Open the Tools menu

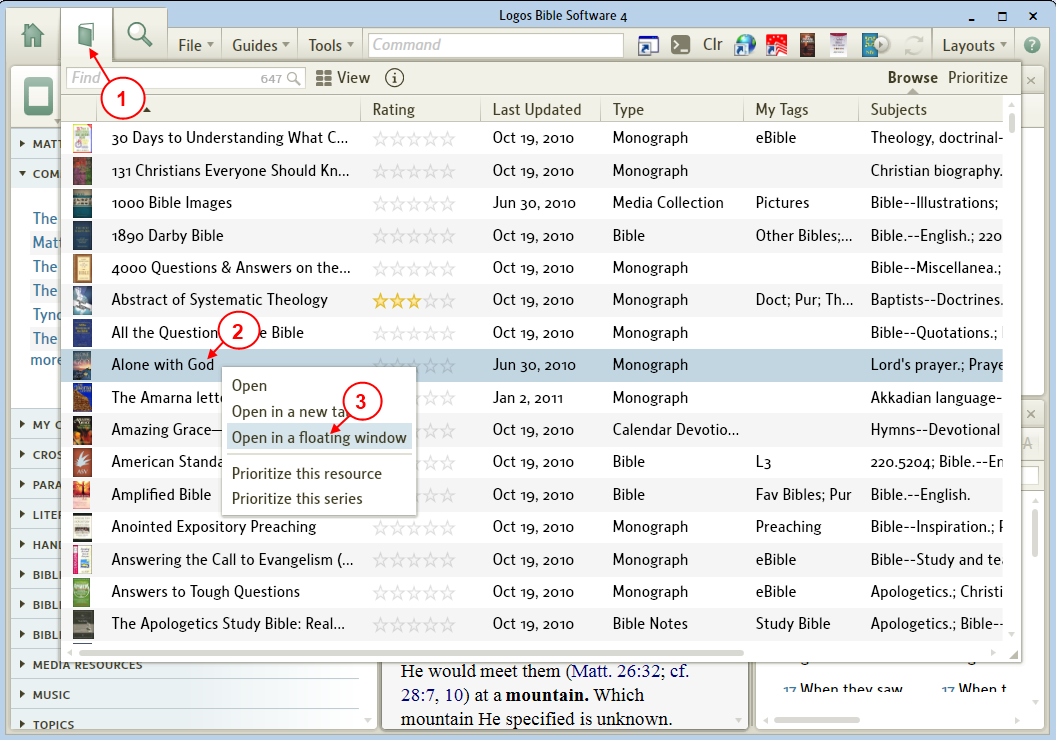coord(331,45)
